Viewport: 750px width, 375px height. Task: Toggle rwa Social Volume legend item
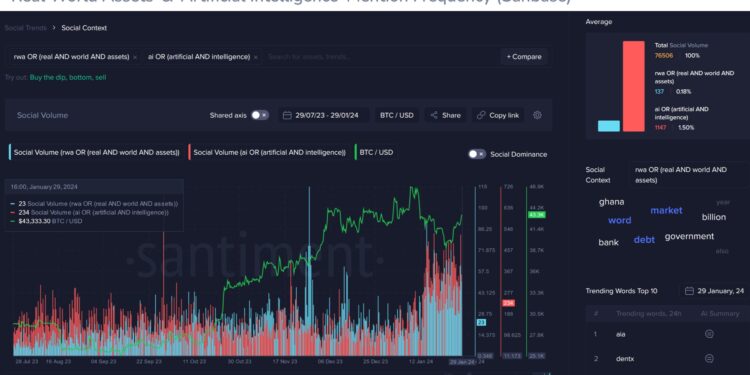[x=95, y=152]
